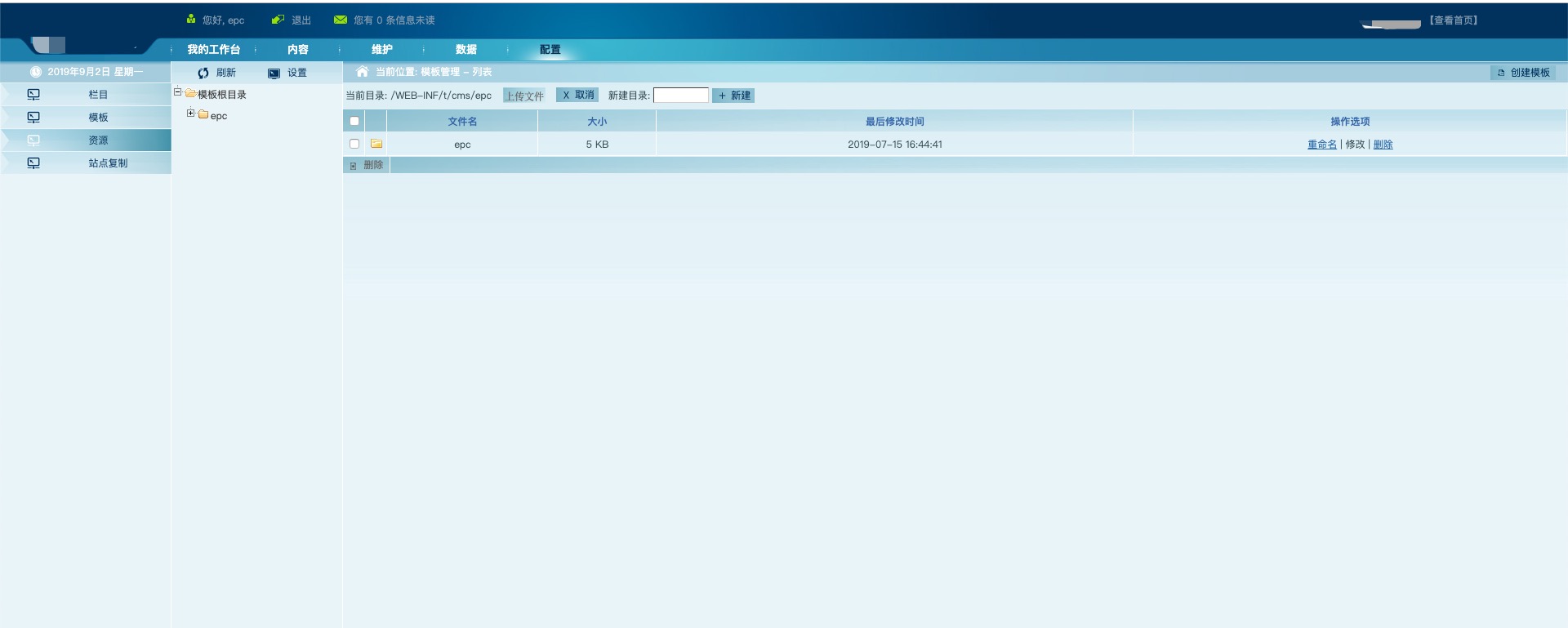Click the monitor icon next to 资源
Screen dimensions: 1568x628
33,140
